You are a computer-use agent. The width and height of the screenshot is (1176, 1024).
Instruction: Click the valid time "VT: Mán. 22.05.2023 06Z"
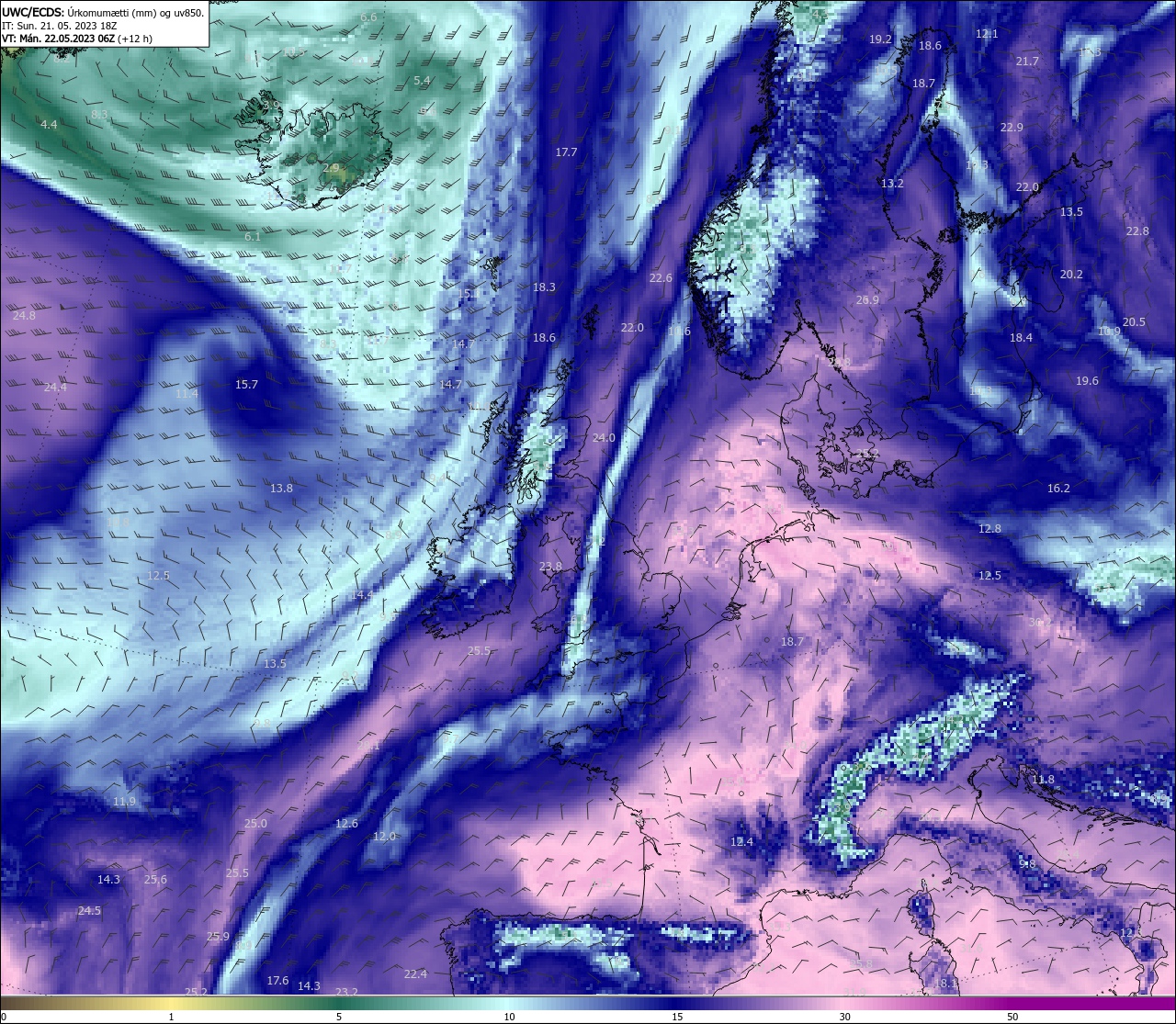pyautogui.click(x=58, y=39)
